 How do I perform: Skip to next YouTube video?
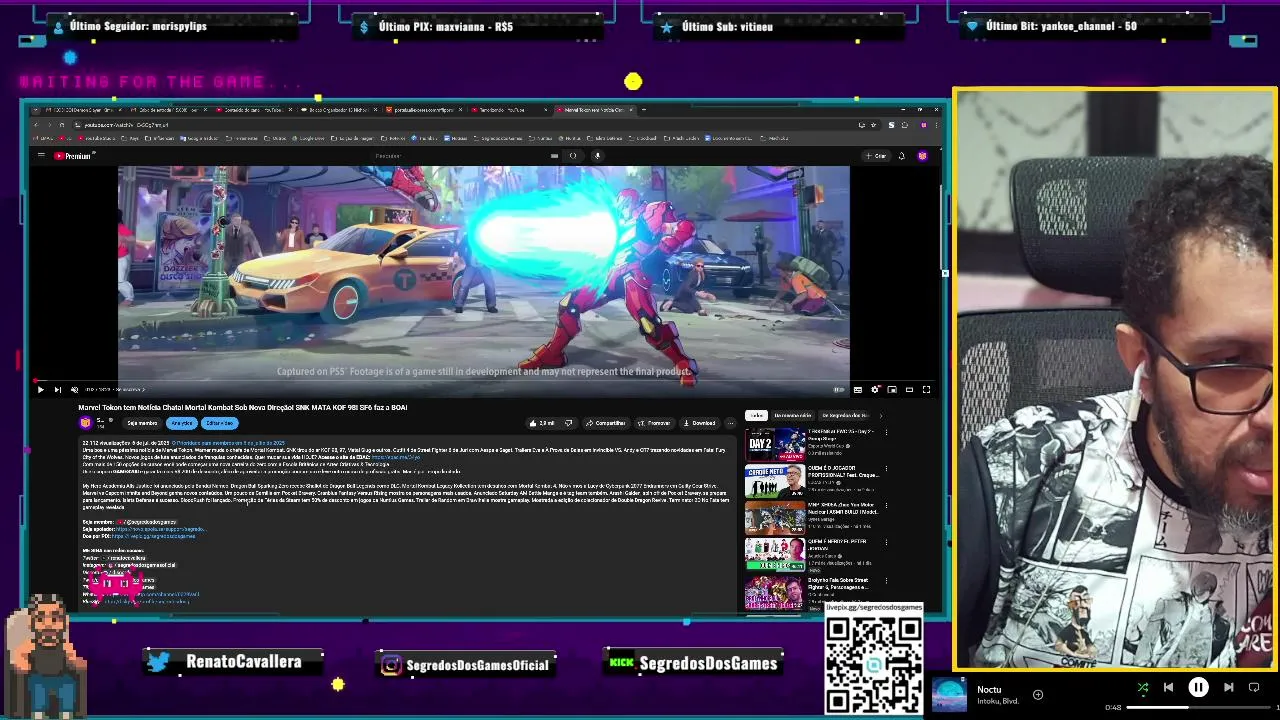(x=57, y=390)
